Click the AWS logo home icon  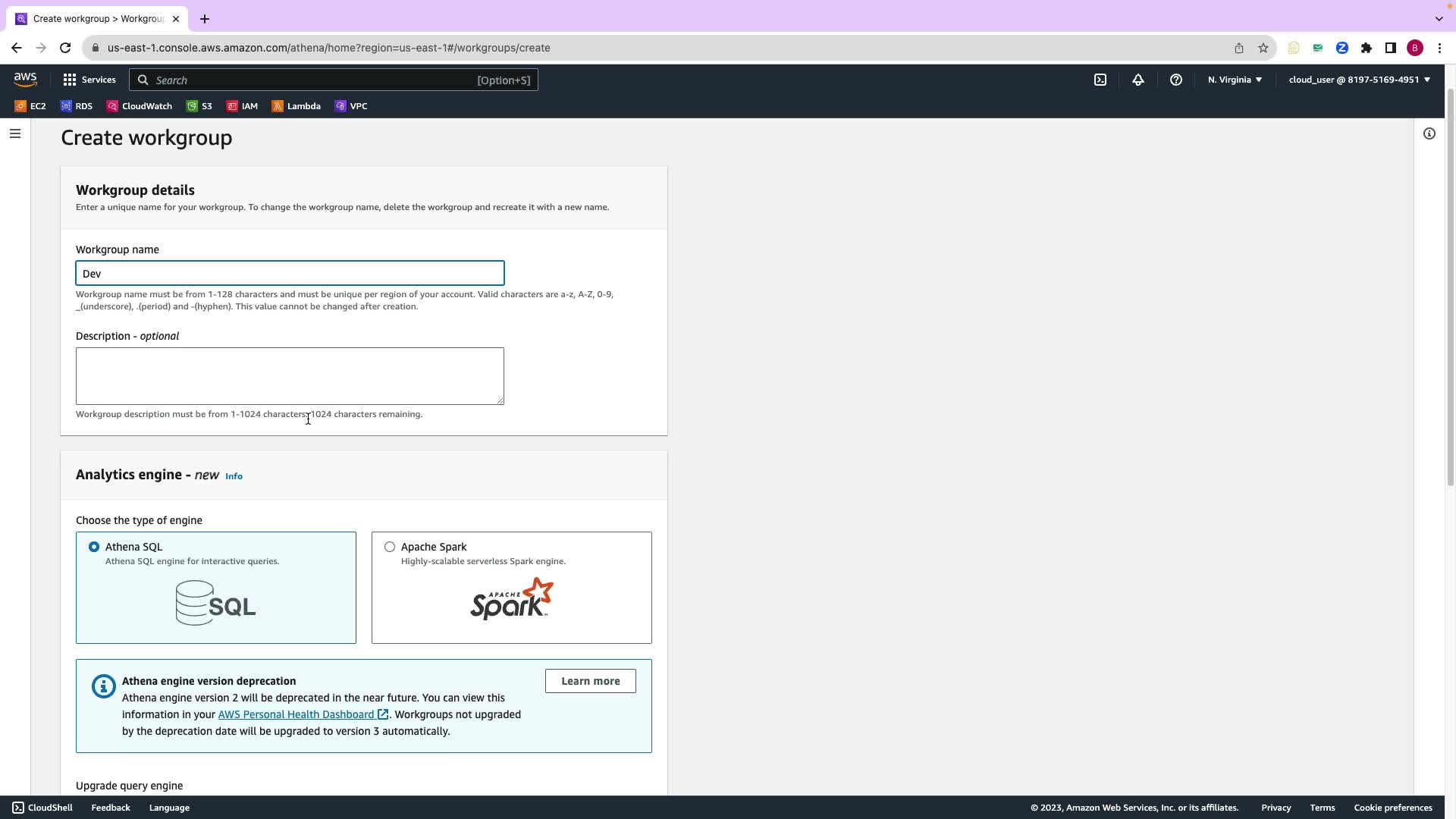(25, 80)
